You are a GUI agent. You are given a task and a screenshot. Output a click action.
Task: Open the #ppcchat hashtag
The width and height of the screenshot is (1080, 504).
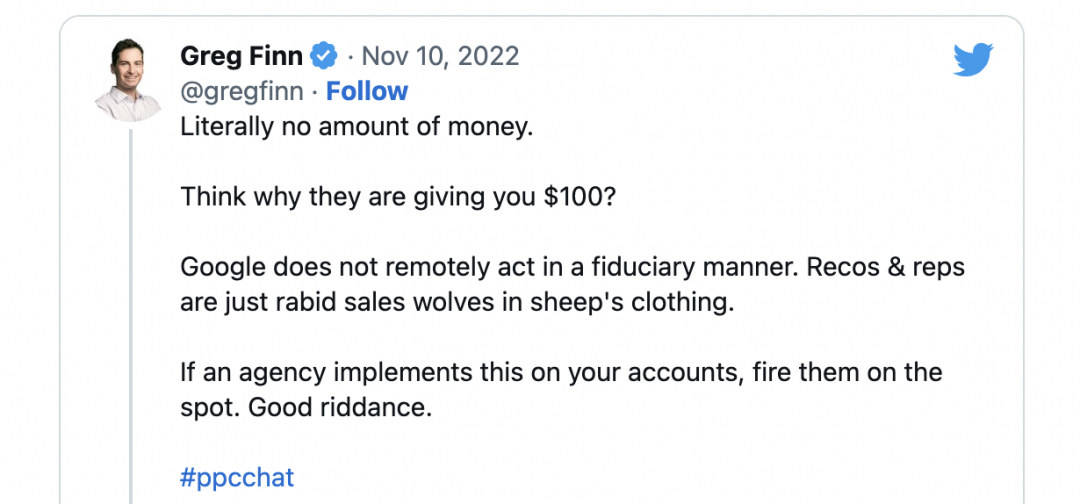tap(237, 477)
